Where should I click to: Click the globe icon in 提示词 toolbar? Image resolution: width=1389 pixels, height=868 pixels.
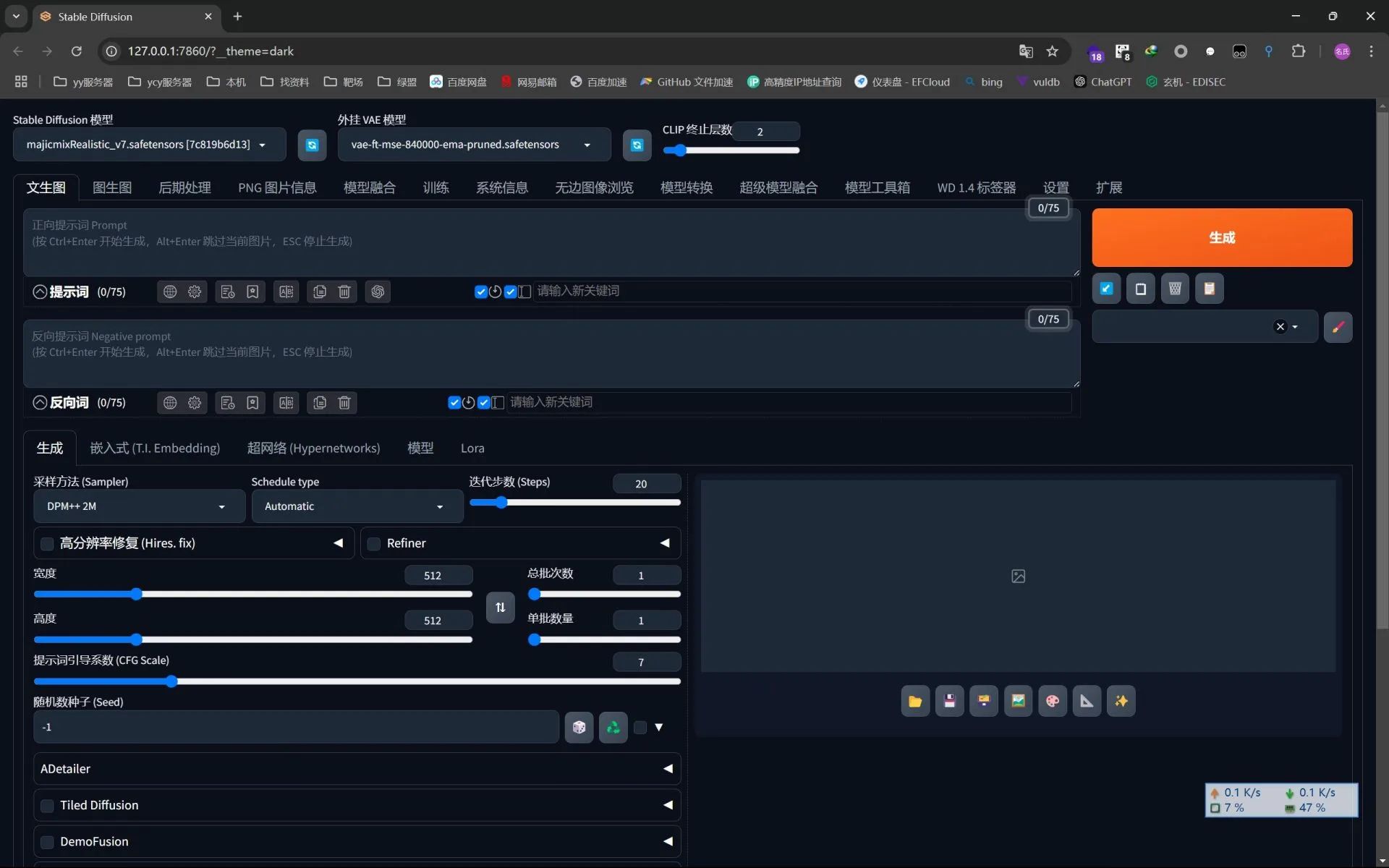(x=170, y=292)
